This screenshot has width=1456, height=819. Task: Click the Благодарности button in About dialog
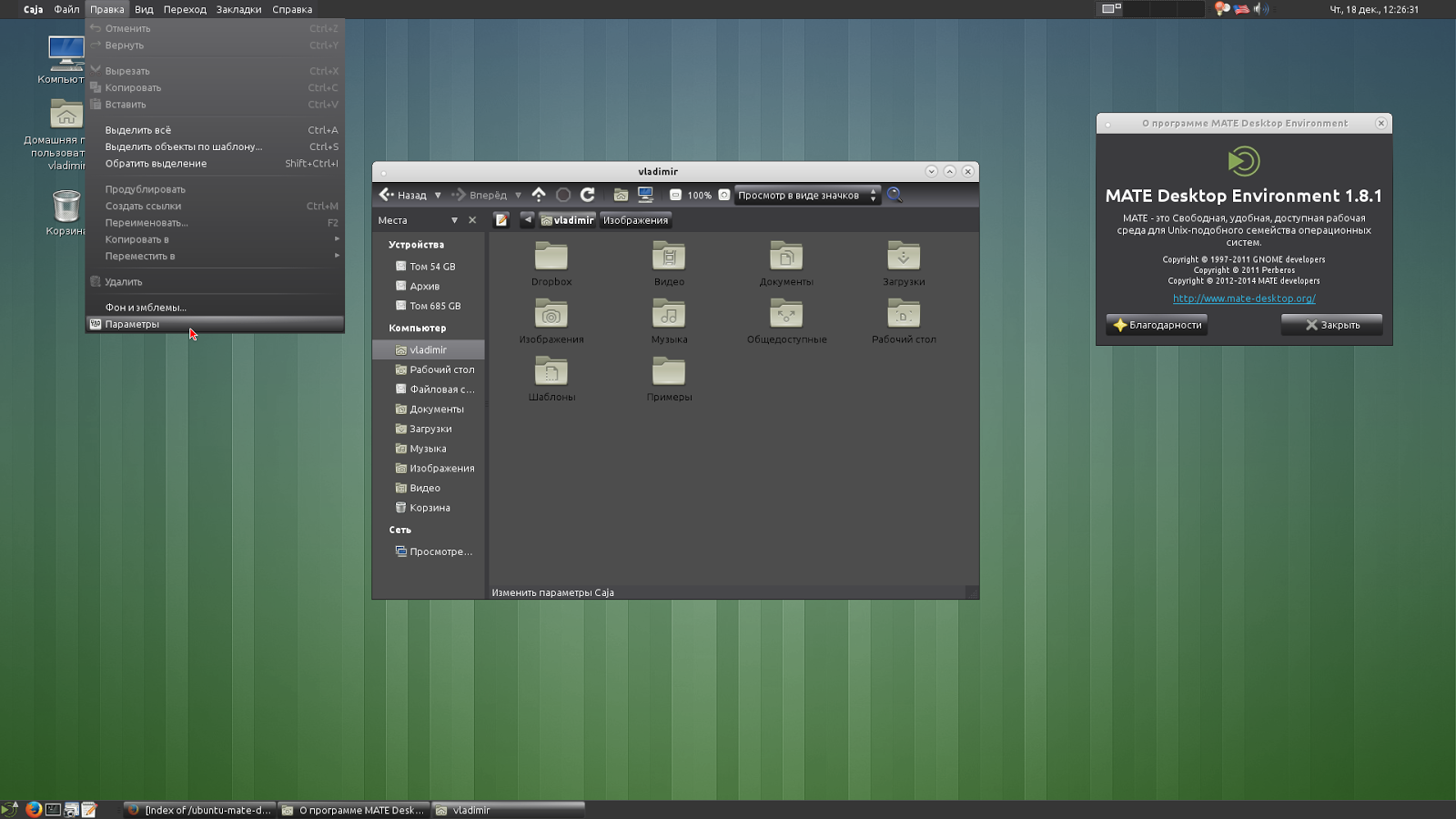tap(1157, 325)
